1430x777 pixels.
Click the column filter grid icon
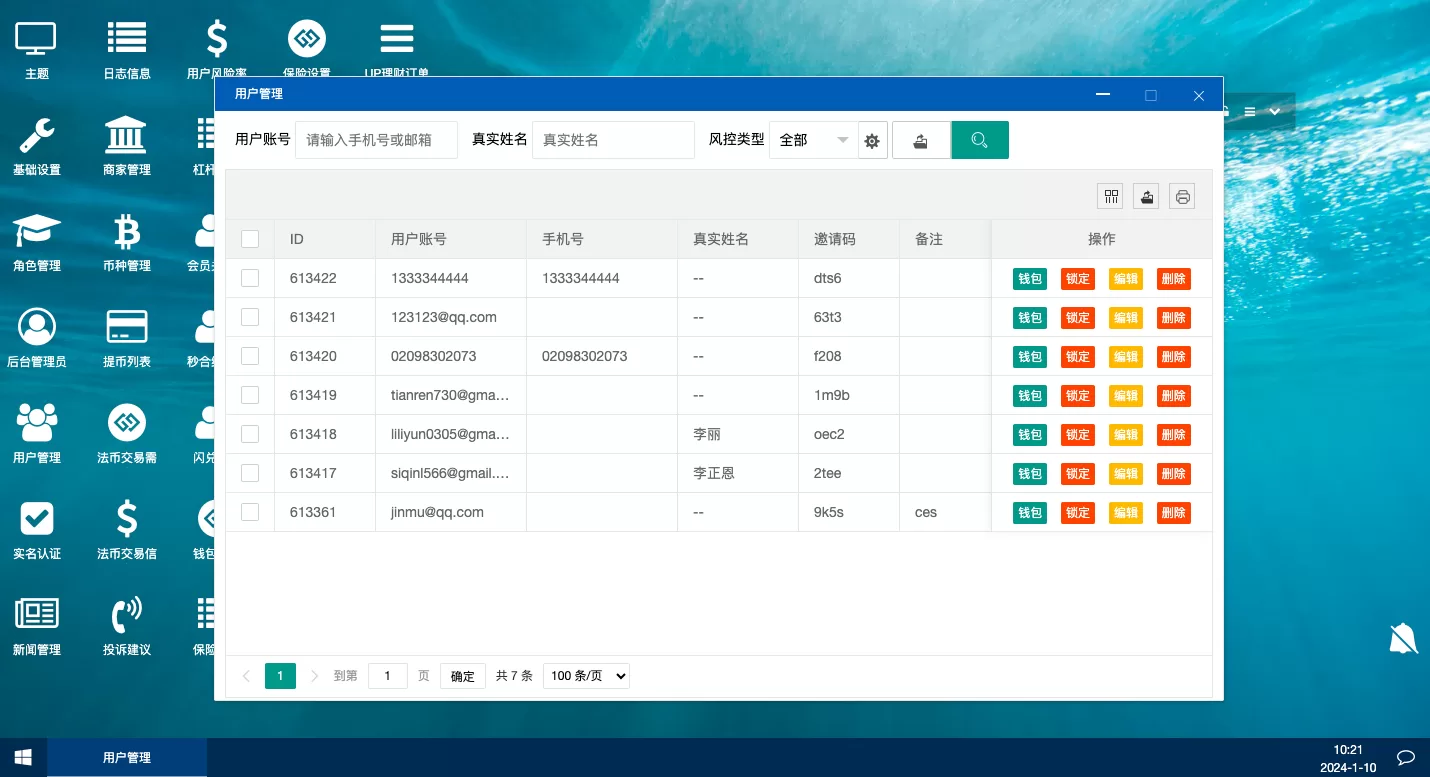point(1110,196)
